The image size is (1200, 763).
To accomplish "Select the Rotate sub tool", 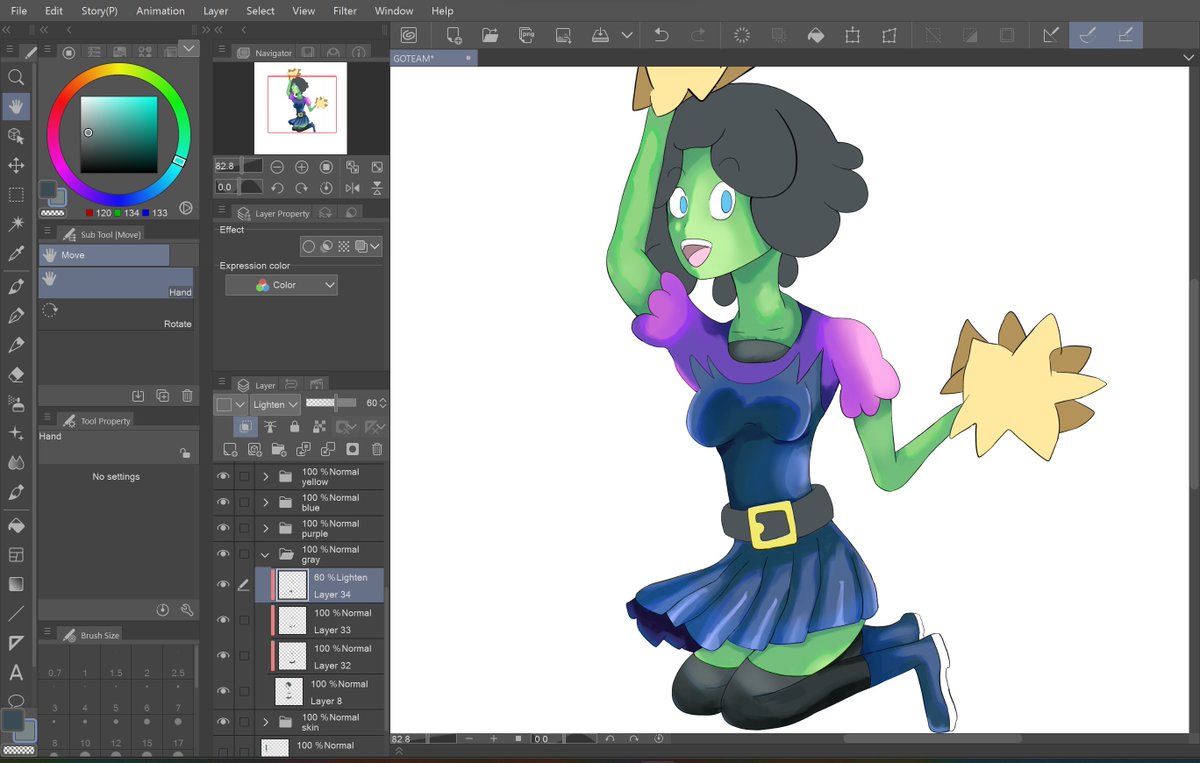I will pyautogui.click(x=116, y=315).
